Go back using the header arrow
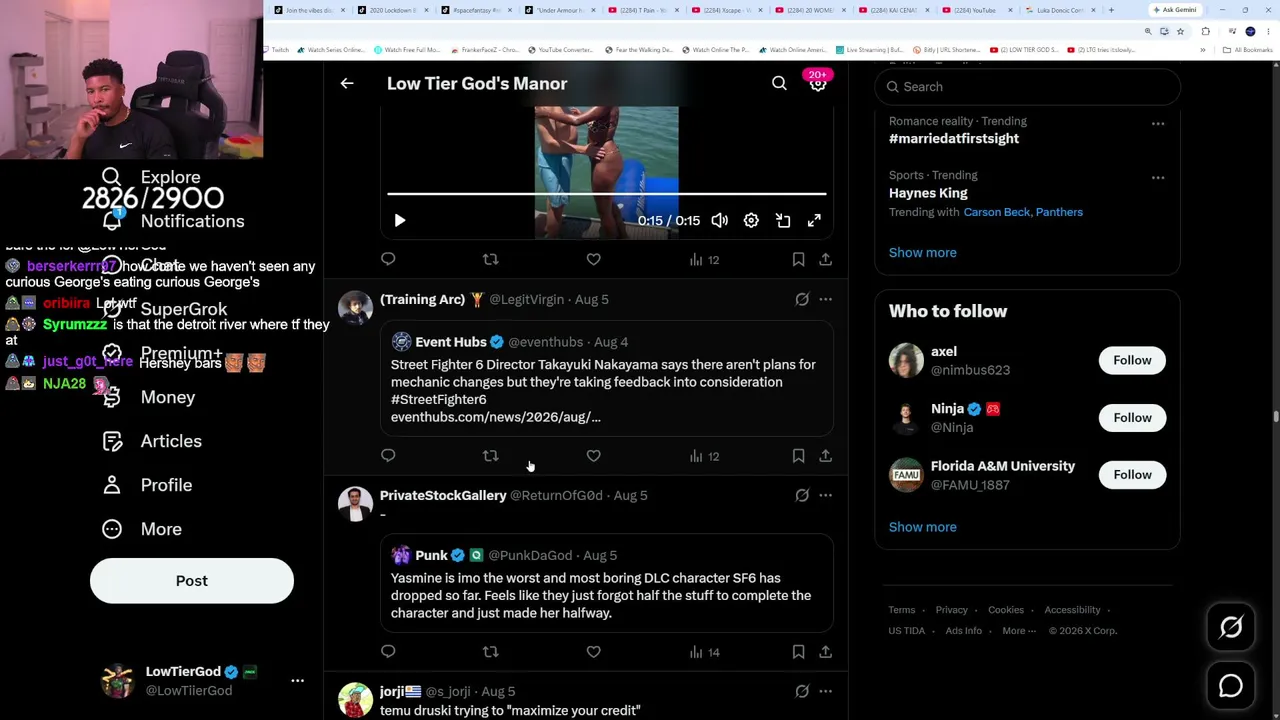This screenshot has height=720, width=1280. [x=347, y=84]
